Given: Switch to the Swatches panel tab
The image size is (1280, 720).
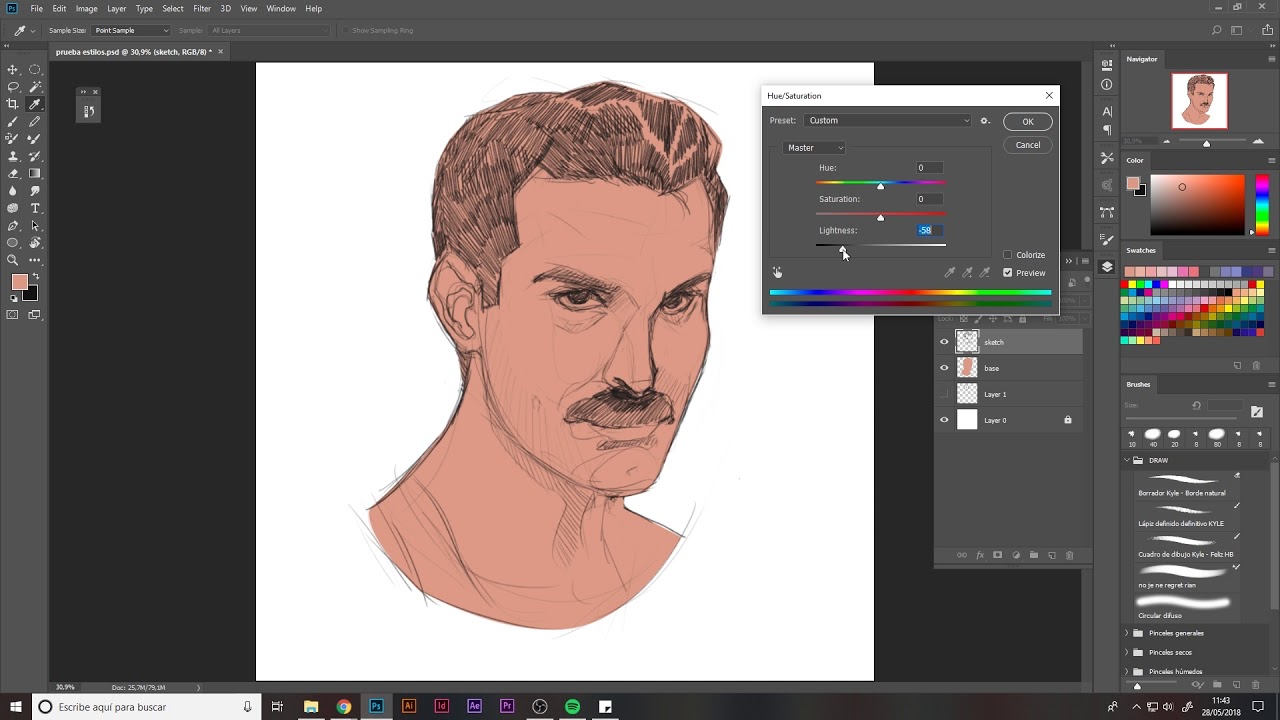Looking at the screenshot, I should click(x=1141, y=251).
